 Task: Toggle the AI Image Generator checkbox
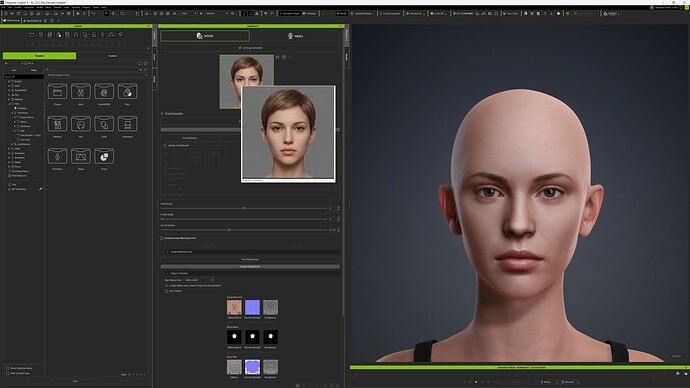pos(240,48)
